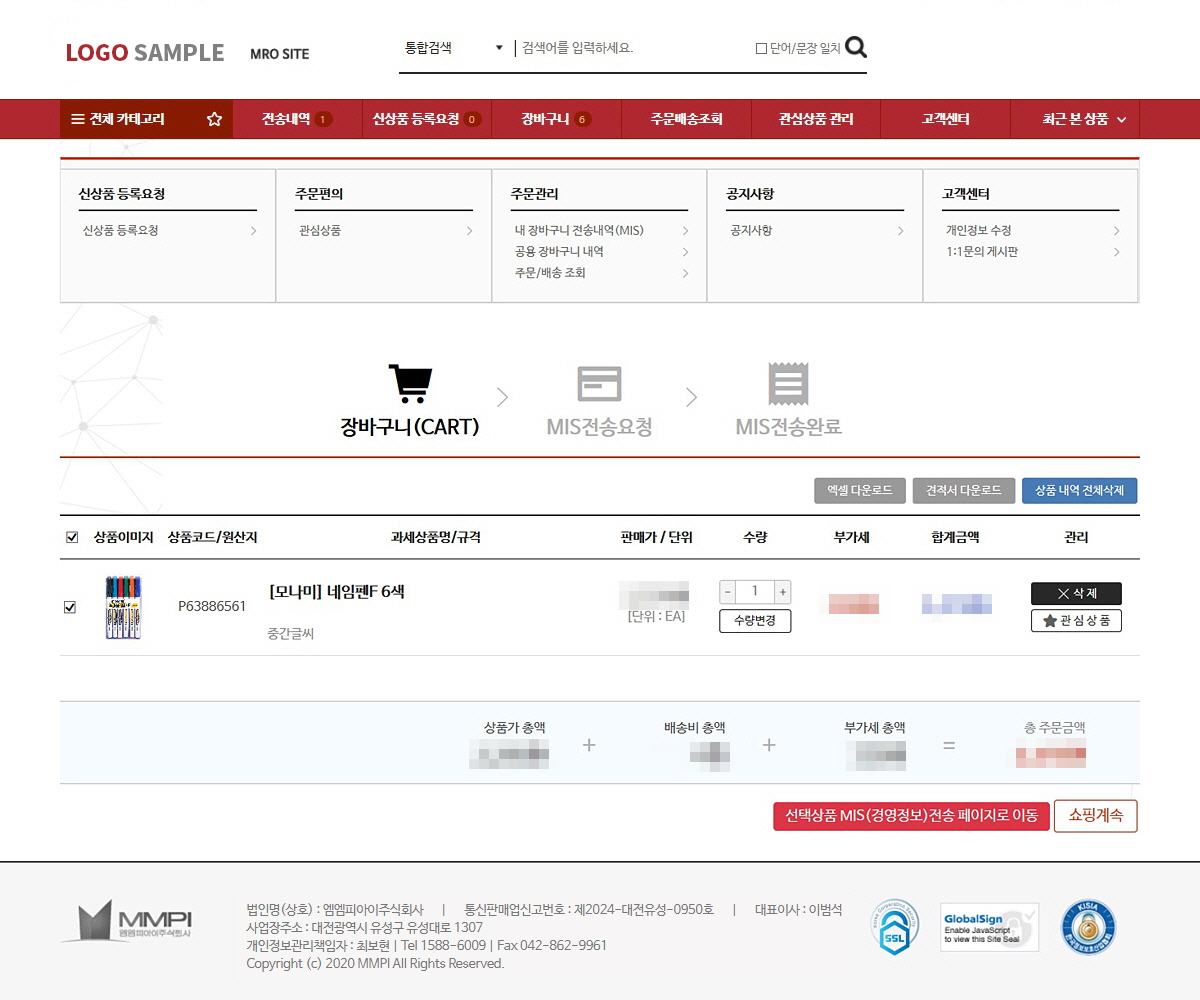This screenshot has height=1000, width=1200.
Task: Click the SSL security badge in footer
Action: point(894,927)
